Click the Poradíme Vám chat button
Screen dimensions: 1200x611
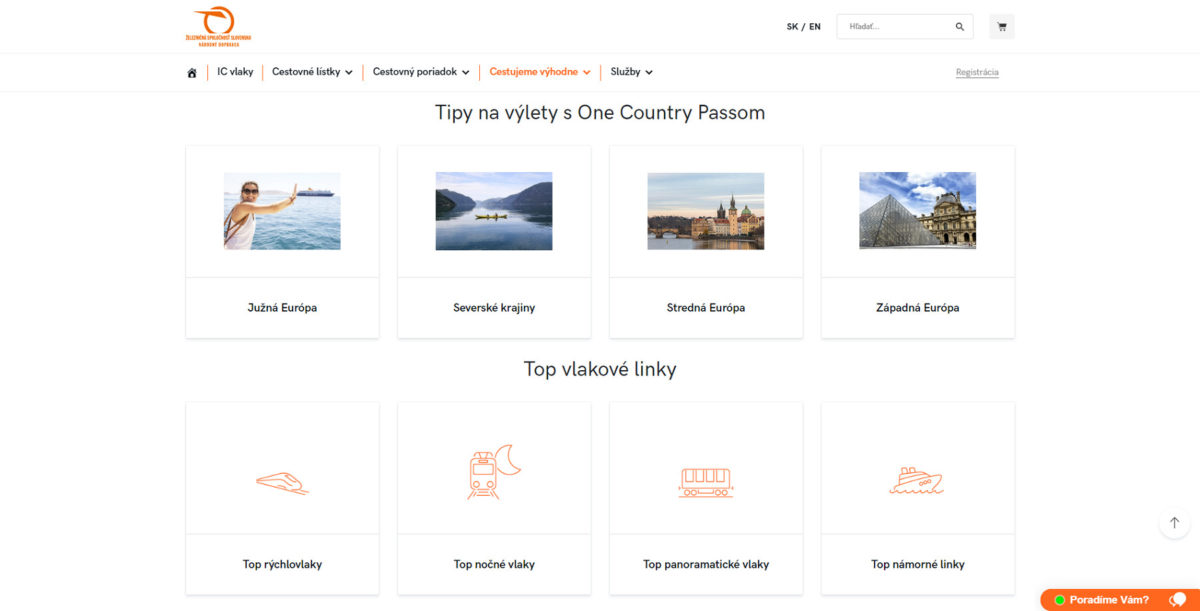point(1119,599)
